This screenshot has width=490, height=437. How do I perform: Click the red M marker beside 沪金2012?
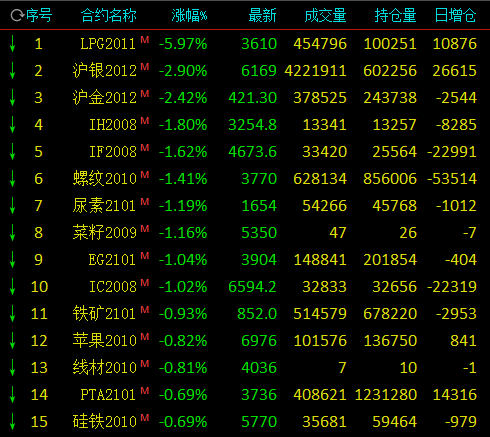[x=145, y=93]
